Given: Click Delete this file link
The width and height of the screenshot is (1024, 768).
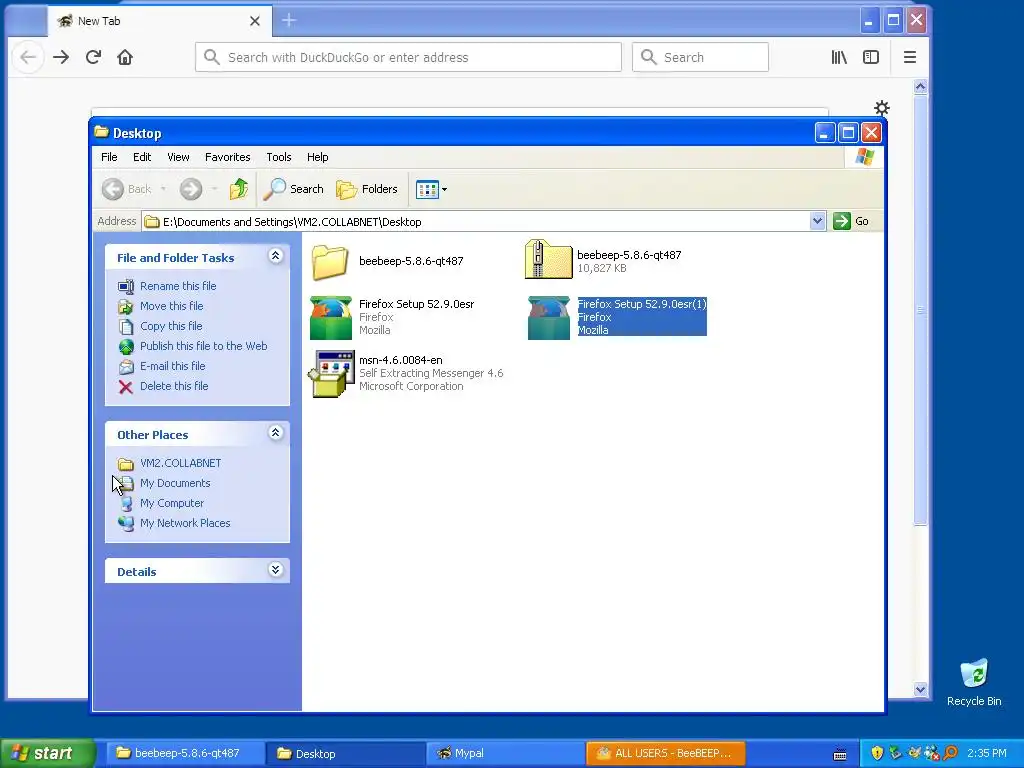Looking at the screenshot, I should (x=174, y=386).
